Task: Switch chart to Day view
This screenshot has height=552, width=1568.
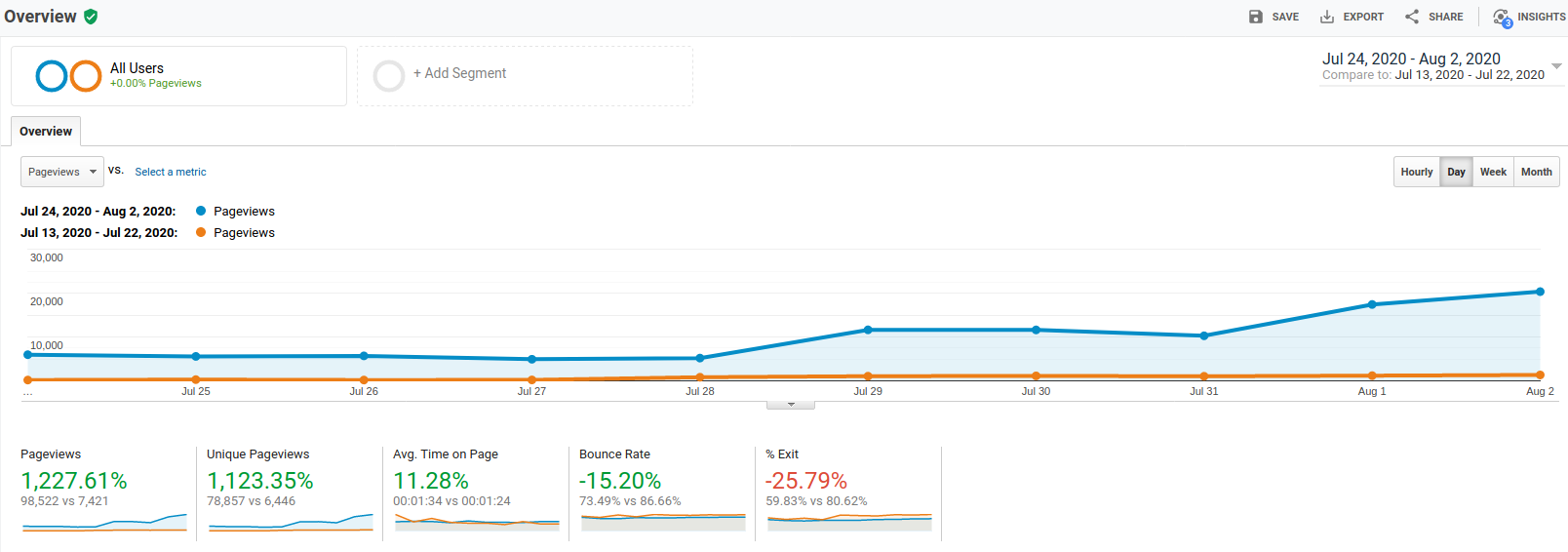Action: point(1456,172)
